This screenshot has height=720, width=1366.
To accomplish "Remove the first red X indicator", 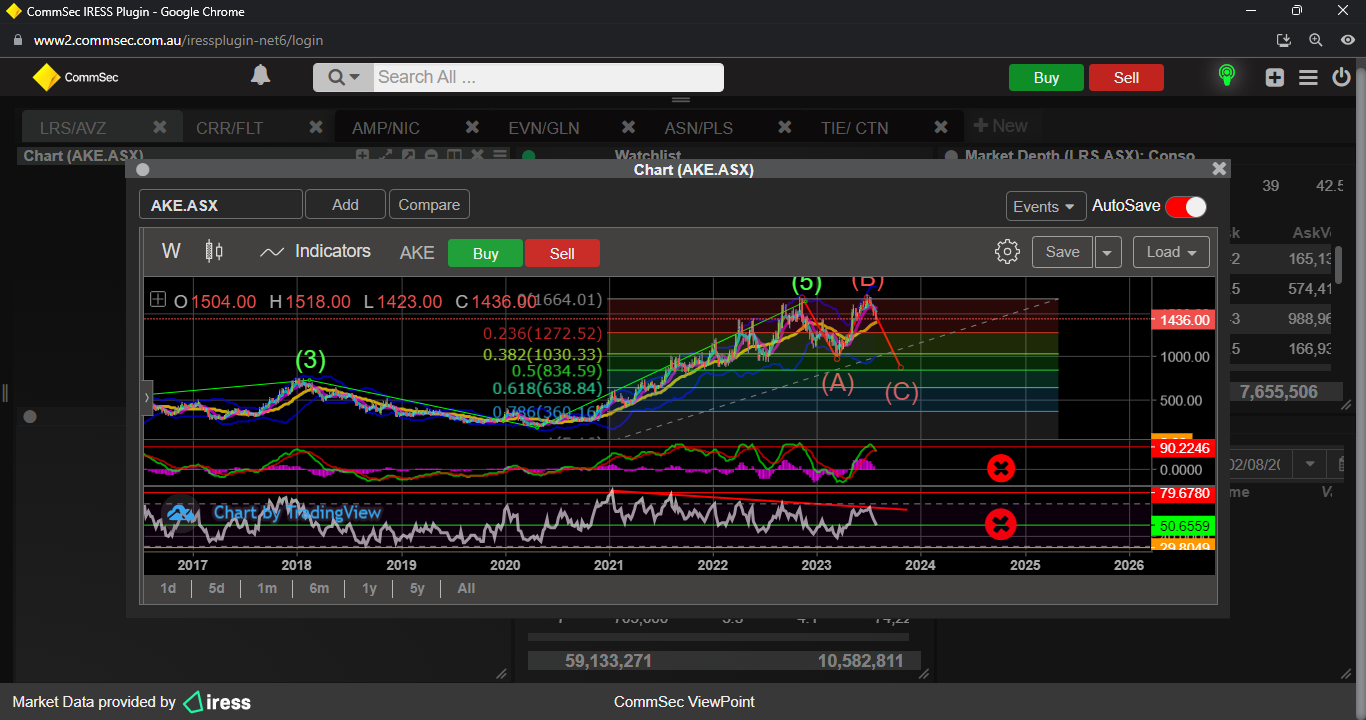I will click(x=1001, y=468).
